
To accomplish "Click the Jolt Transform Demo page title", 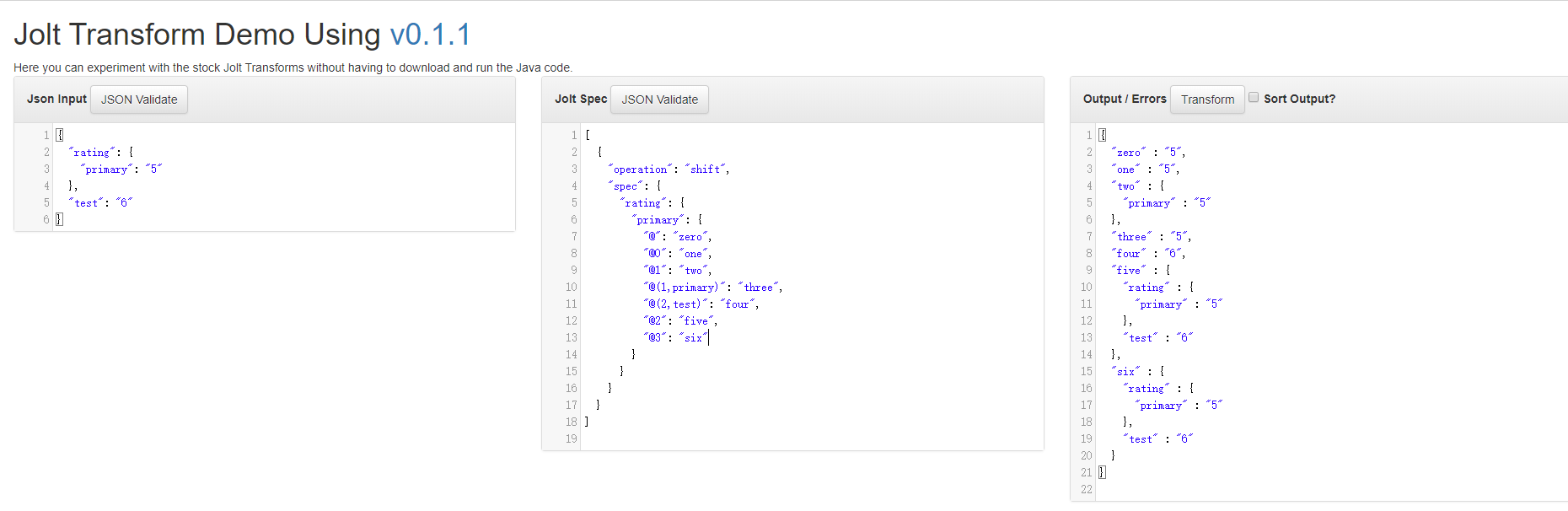I will [x=197, y=35].
